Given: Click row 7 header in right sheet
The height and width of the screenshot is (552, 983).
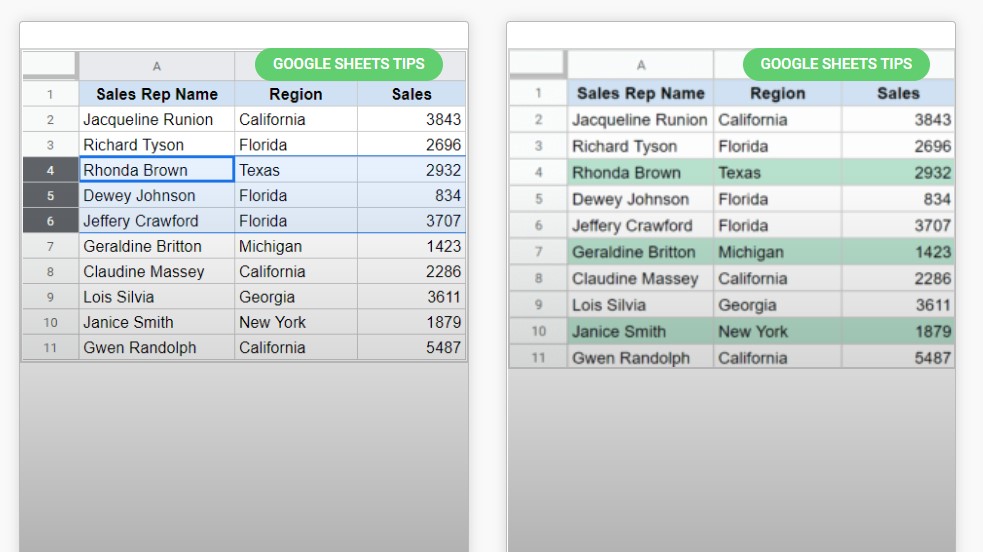Looking at the screenshot, I should 538,252.
